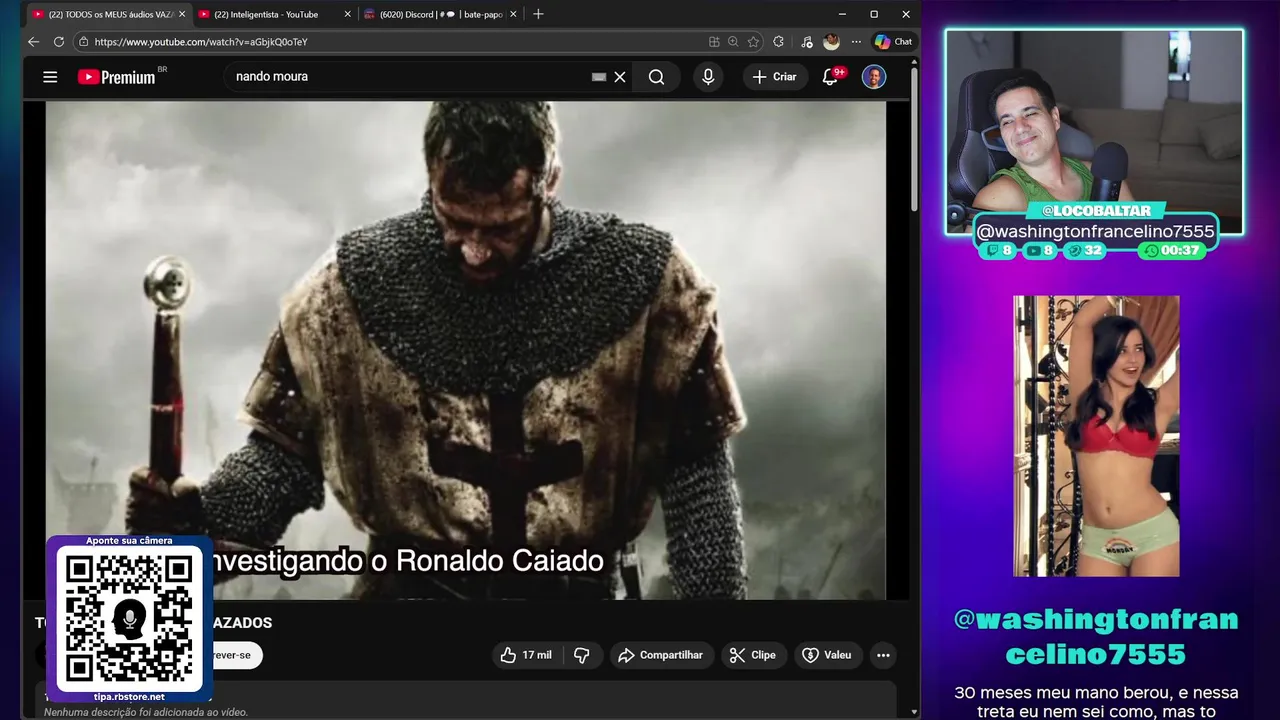Create a Clipe from the video

point(753,655)
